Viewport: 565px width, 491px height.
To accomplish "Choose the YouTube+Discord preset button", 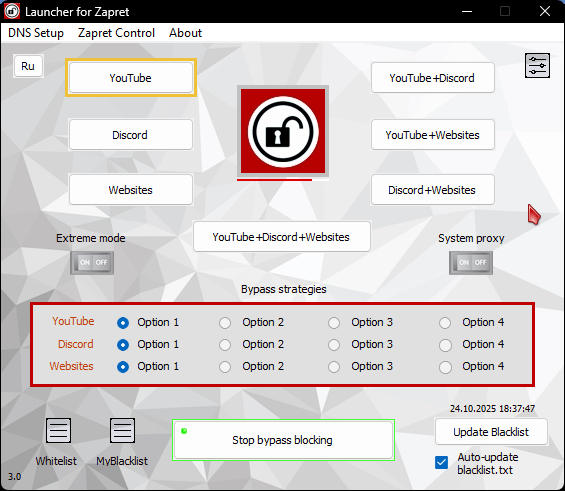I will pyautogui.click(x=432, y=78).
